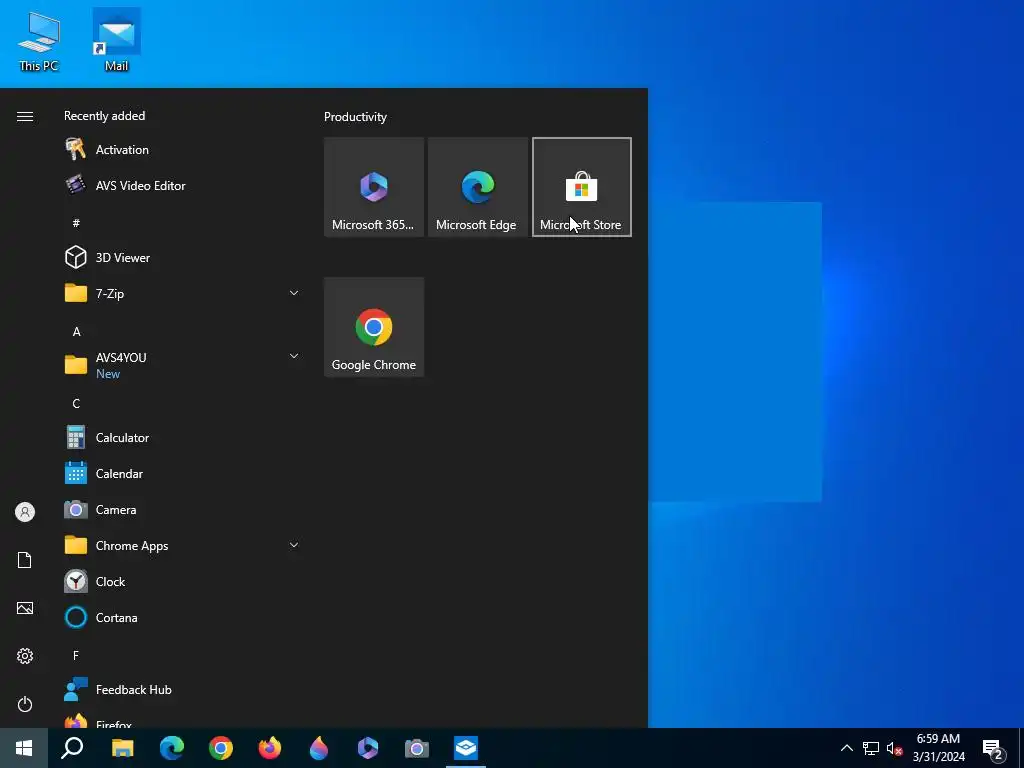The height and width of the screenshot is (768, 1024).
Task: Click the Productivity group heading
Action: point(355,117)
